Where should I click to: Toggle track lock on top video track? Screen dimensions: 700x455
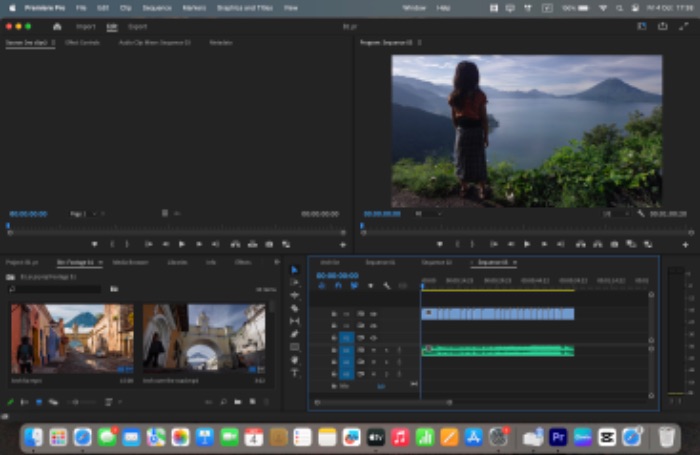pos(334,314)
